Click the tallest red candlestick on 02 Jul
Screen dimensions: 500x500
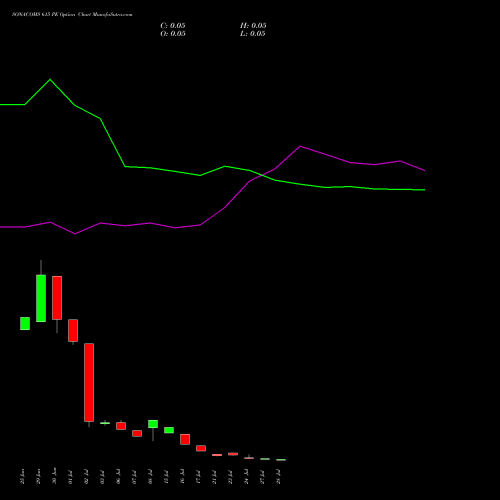pos(89,382)
